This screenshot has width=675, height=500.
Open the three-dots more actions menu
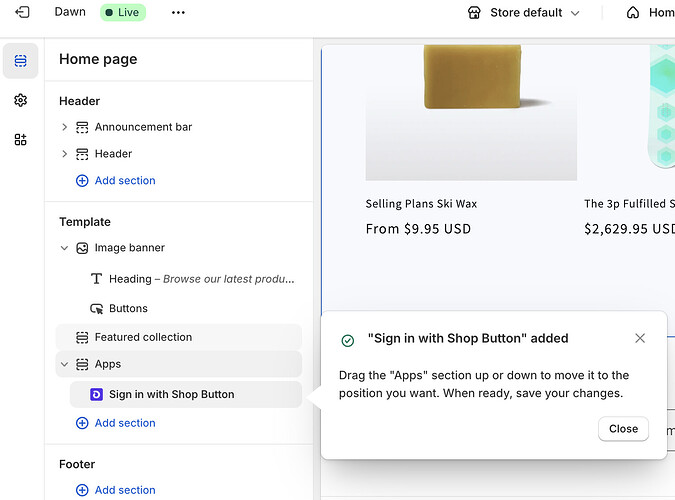coord(178,12)
